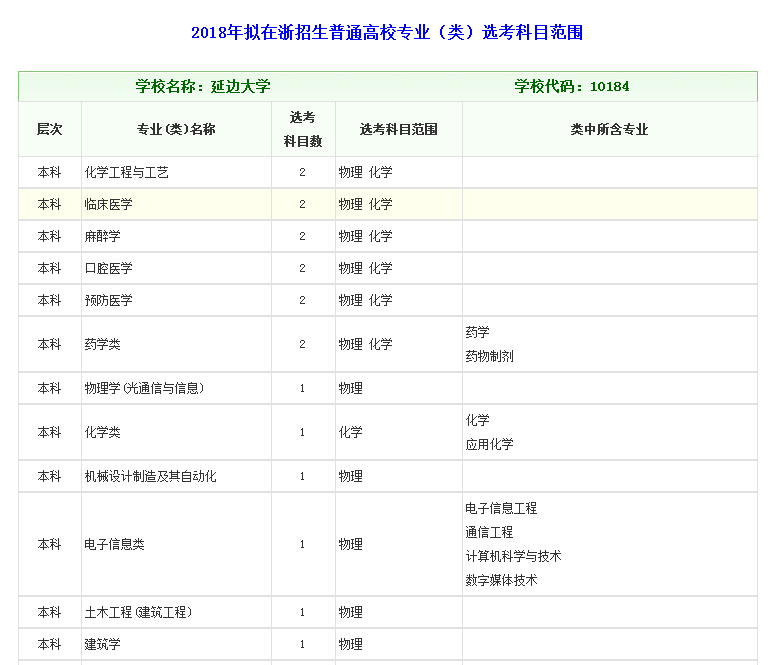Click 物理 in the 电子信息类 row
This screenshot has height=665, width=768.
tap(351, 544)
